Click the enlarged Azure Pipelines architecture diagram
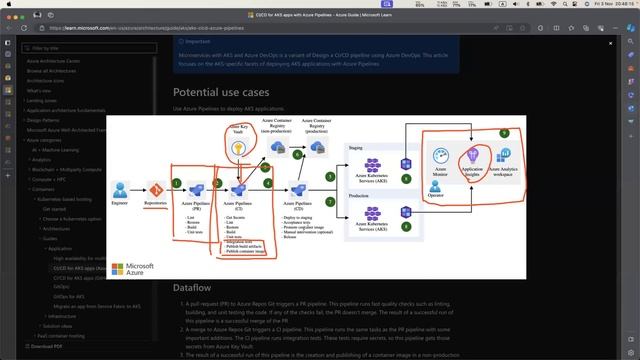This screenshot has height=360, width=640. pyautogui.click(x=316, y=197)
